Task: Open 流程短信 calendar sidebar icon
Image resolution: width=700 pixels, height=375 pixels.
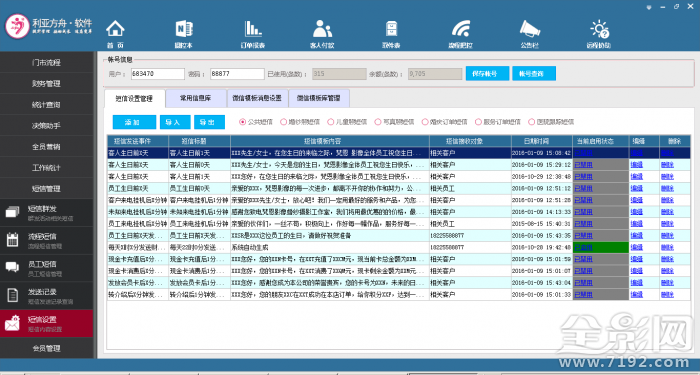Action: (x=12, y=240)
